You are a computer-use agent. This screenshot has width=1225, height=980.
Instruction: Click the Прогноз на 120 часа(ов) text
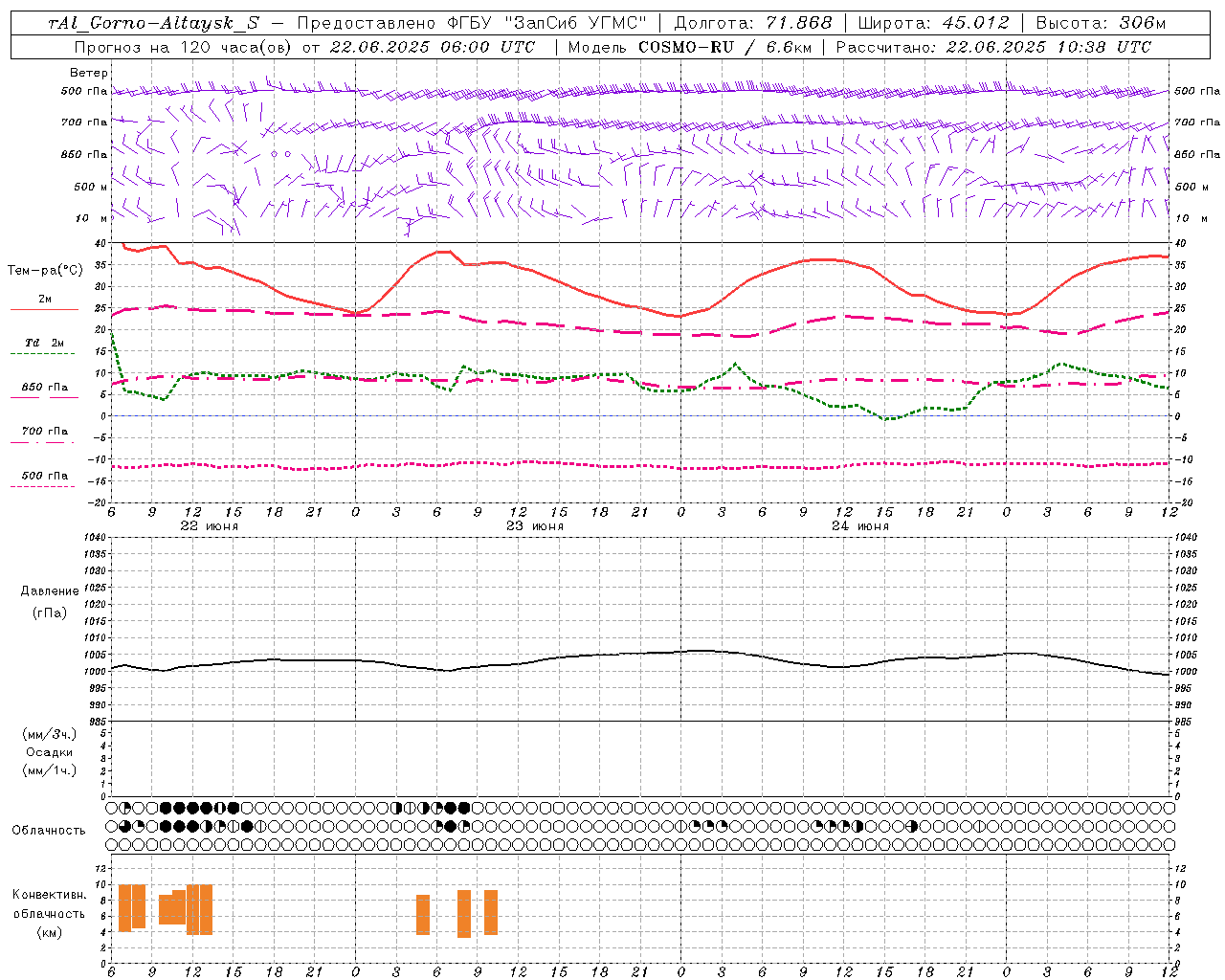point(184,47)
